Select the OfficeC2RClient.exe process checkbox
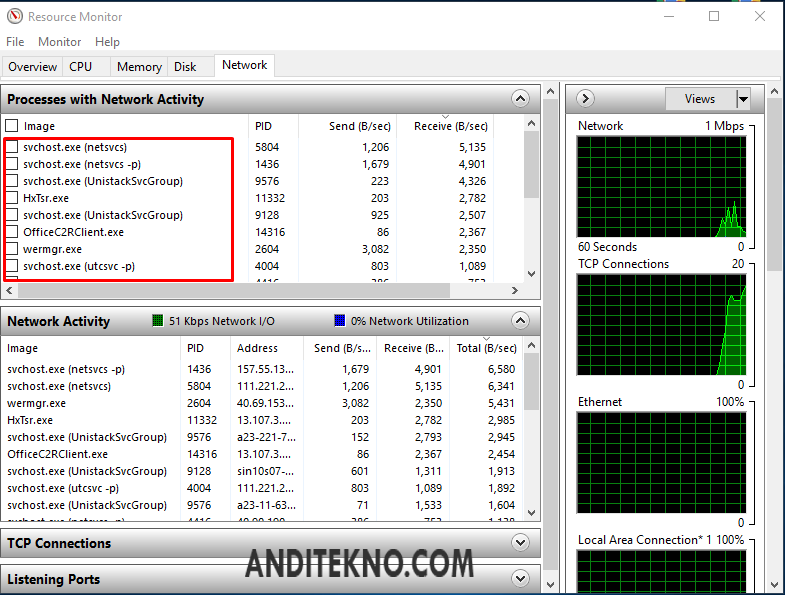Screen dimensions: 785x595 click(x=12, y=232)
